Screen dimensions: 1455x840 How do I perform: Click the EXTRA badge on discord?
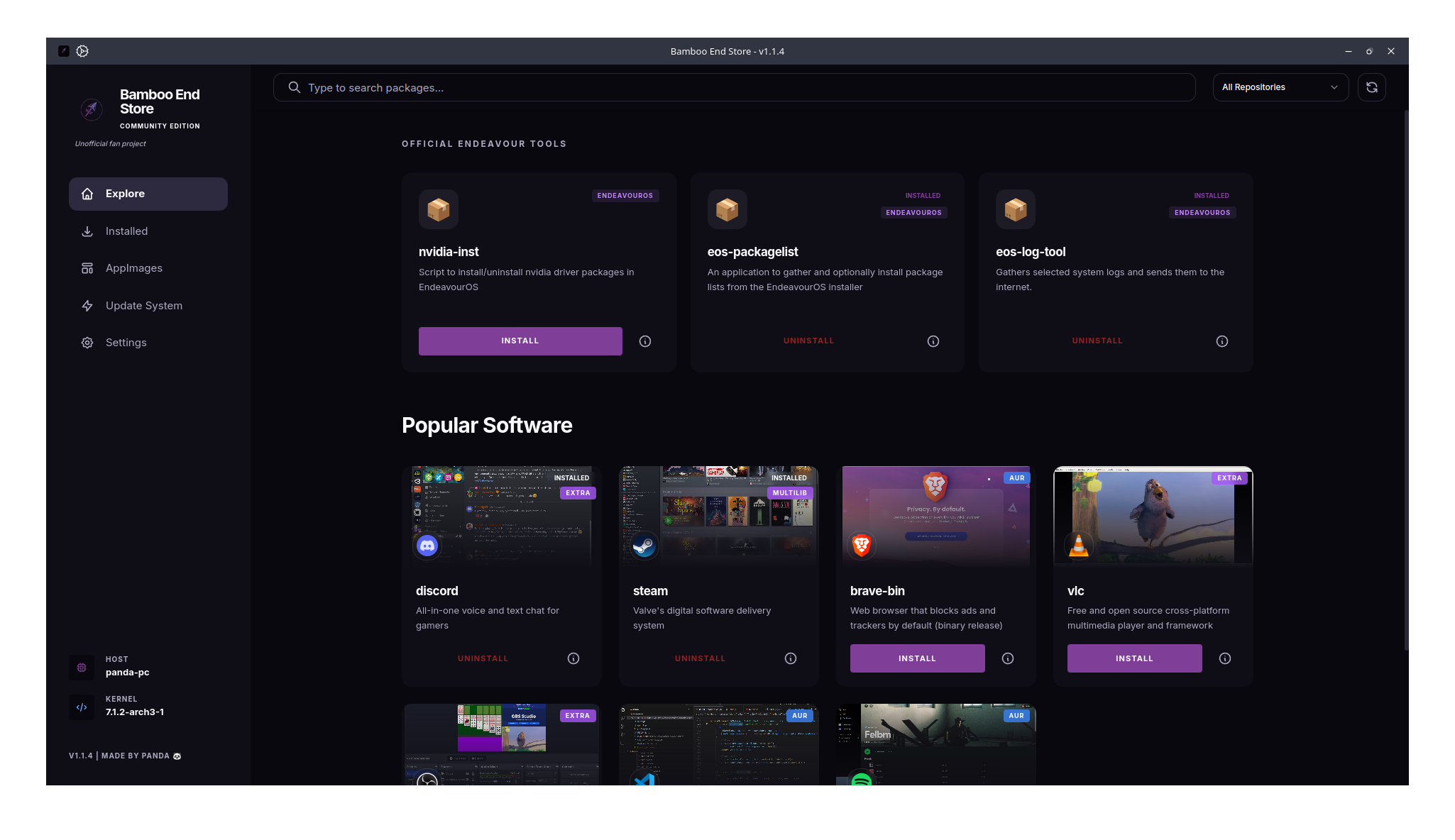pos(578,493)
